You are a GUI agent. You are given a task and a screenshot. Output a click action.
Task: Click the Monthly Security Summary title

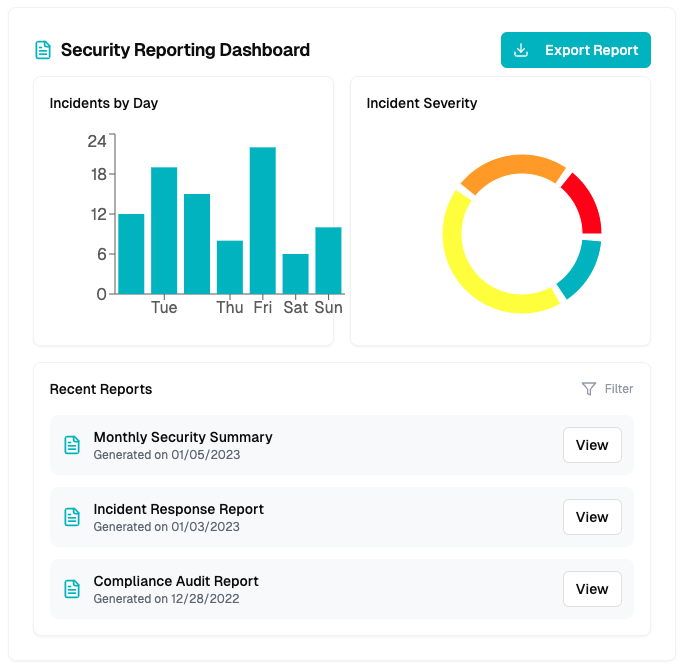[183, 437]
